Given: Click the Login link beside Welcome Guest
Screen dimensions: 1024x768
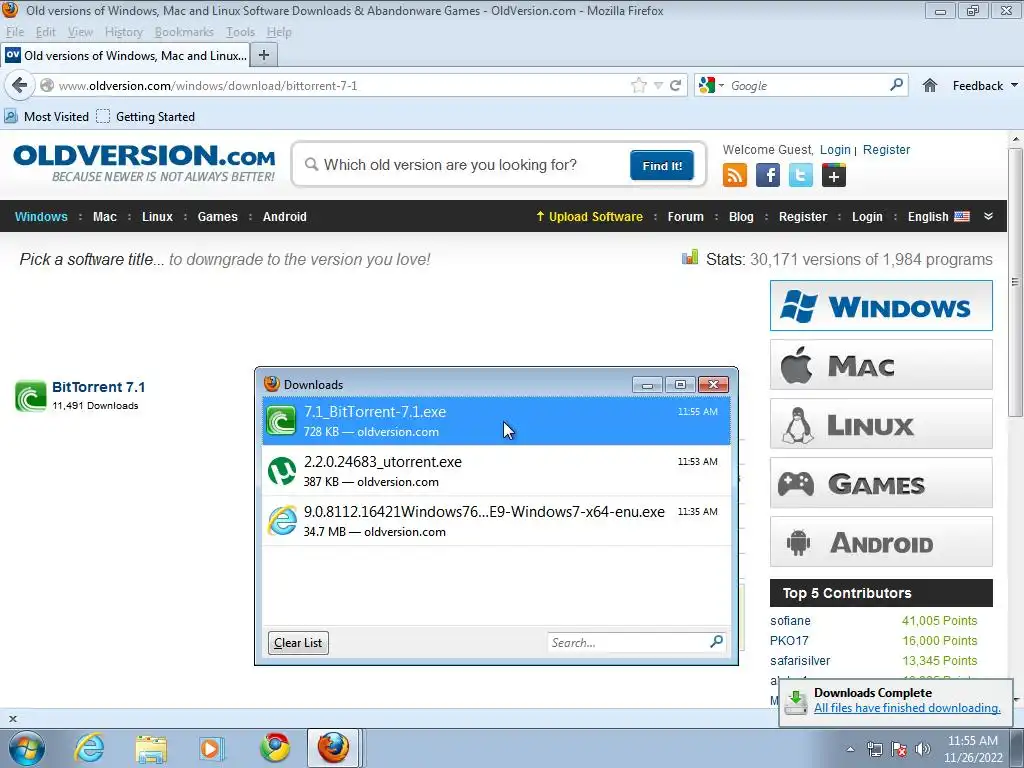Looking at the screenshot, I should [x=835, y=150].
